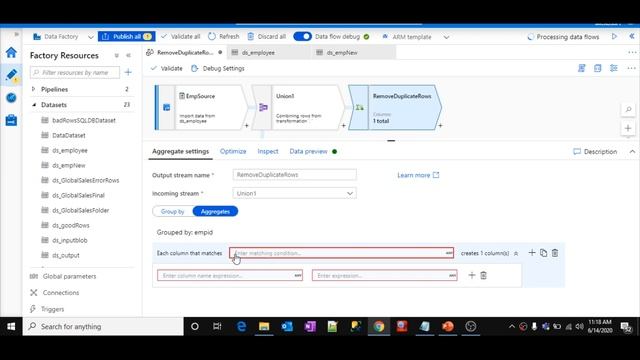The height and width of the screenshot is (360, 640).
Task: Show hidden system tray icons
Action: pos(511,326)
